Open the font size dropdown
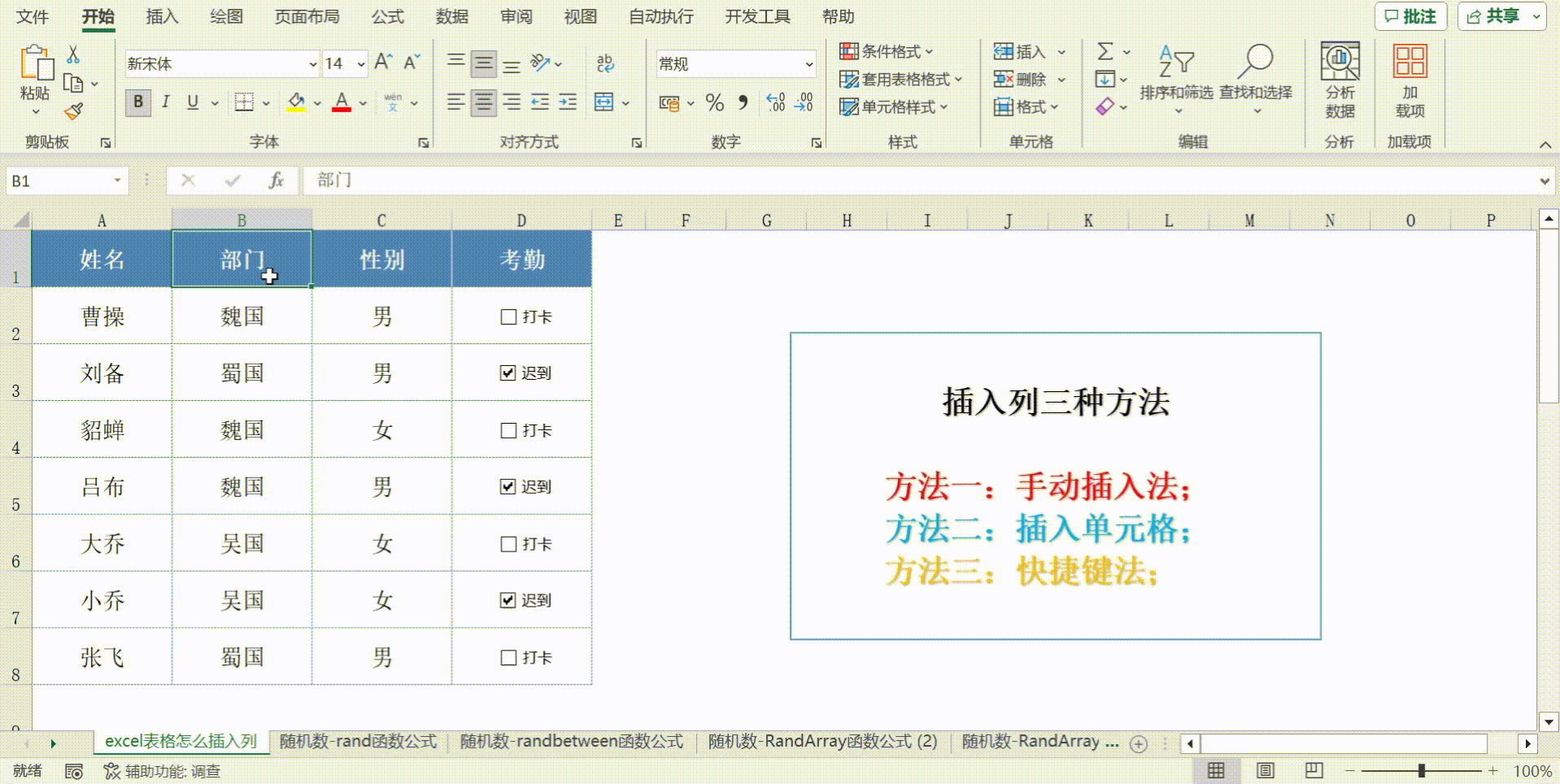This screenshot has height=784, width=1560. pyautogui.click(x=361, y=63)
